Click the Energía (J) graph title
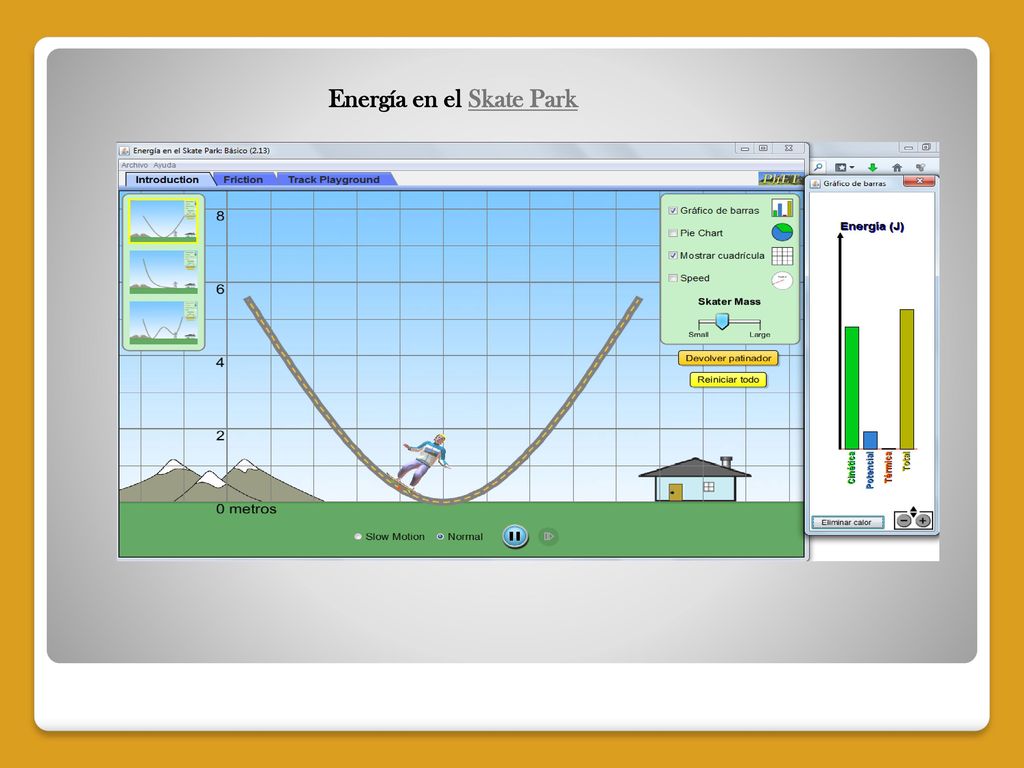 872,227
